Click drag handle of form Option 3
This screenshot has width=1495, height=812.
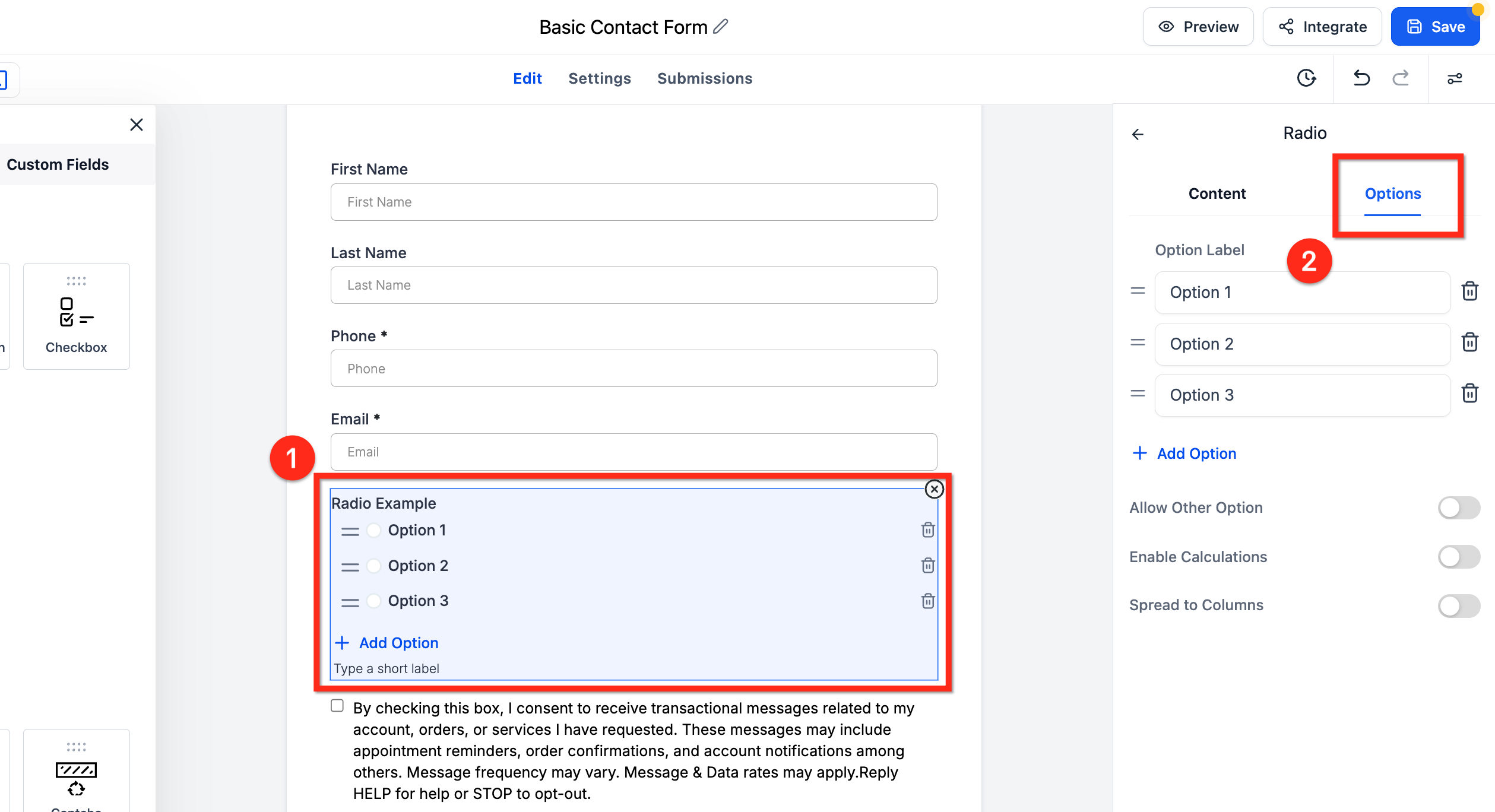350,602
